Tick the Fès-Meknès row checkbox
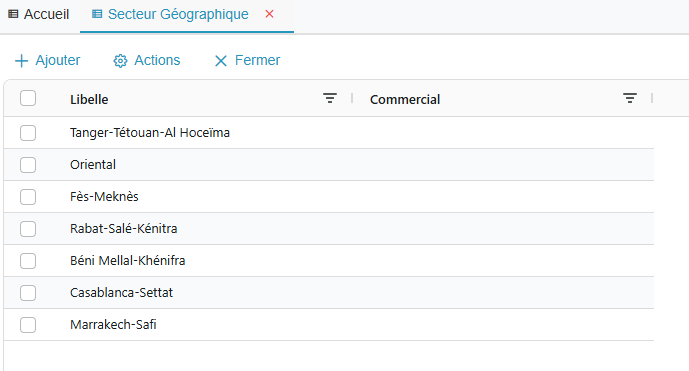Viewport: 689px width, 371px height. click(x=28, y=197)
